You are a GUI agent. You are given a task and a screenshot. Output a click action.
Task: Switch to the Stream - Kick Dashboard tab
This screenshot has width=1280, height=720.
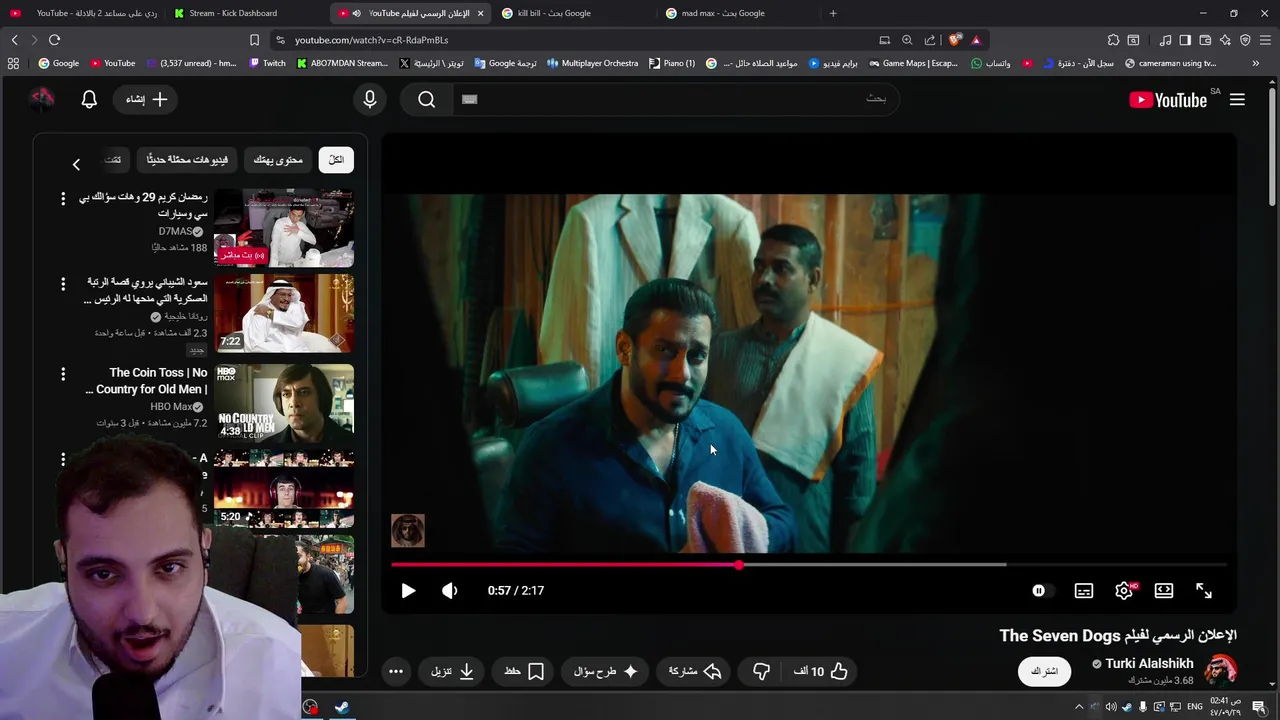233,13
